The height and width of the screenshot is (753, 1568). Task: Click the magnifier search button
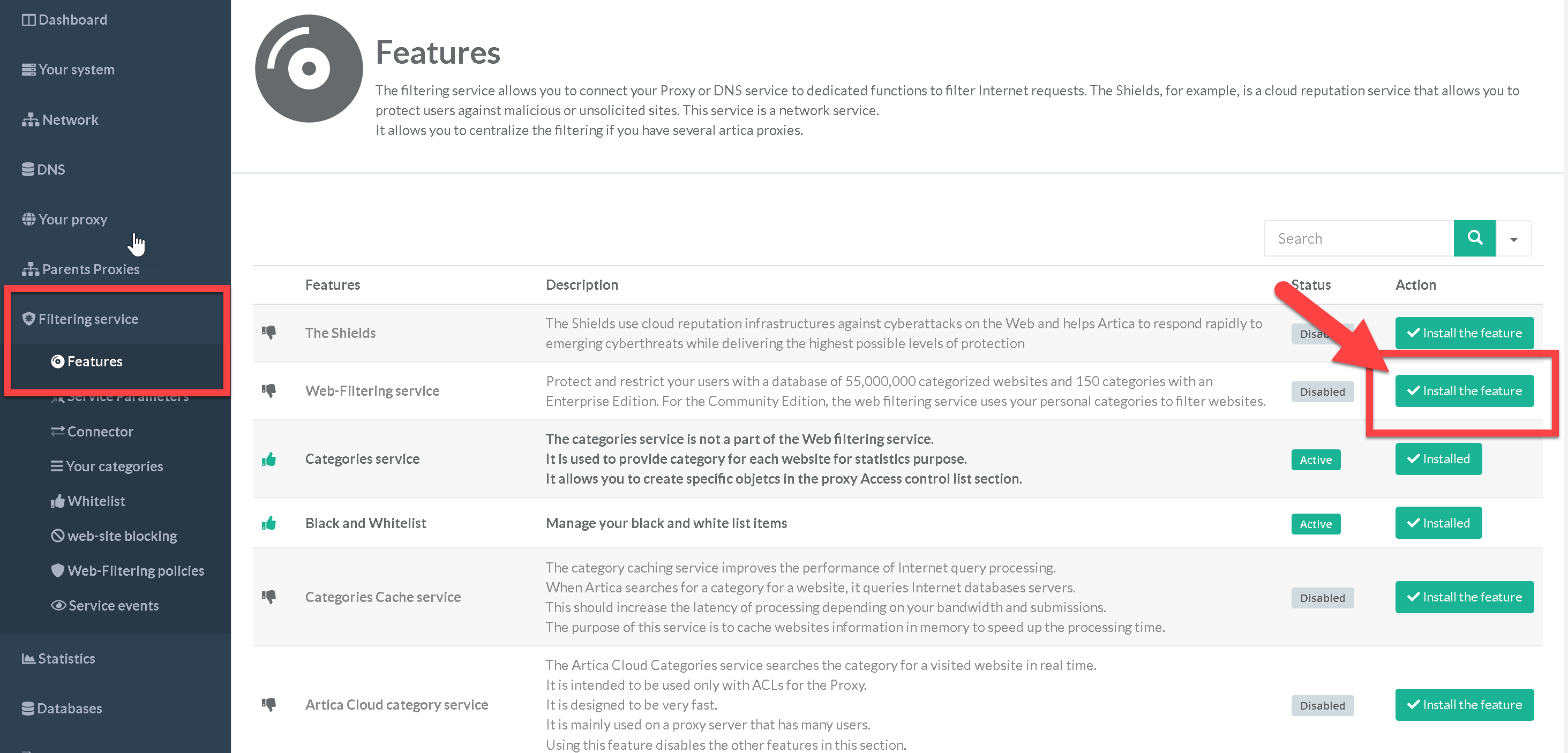(1474, 238)
